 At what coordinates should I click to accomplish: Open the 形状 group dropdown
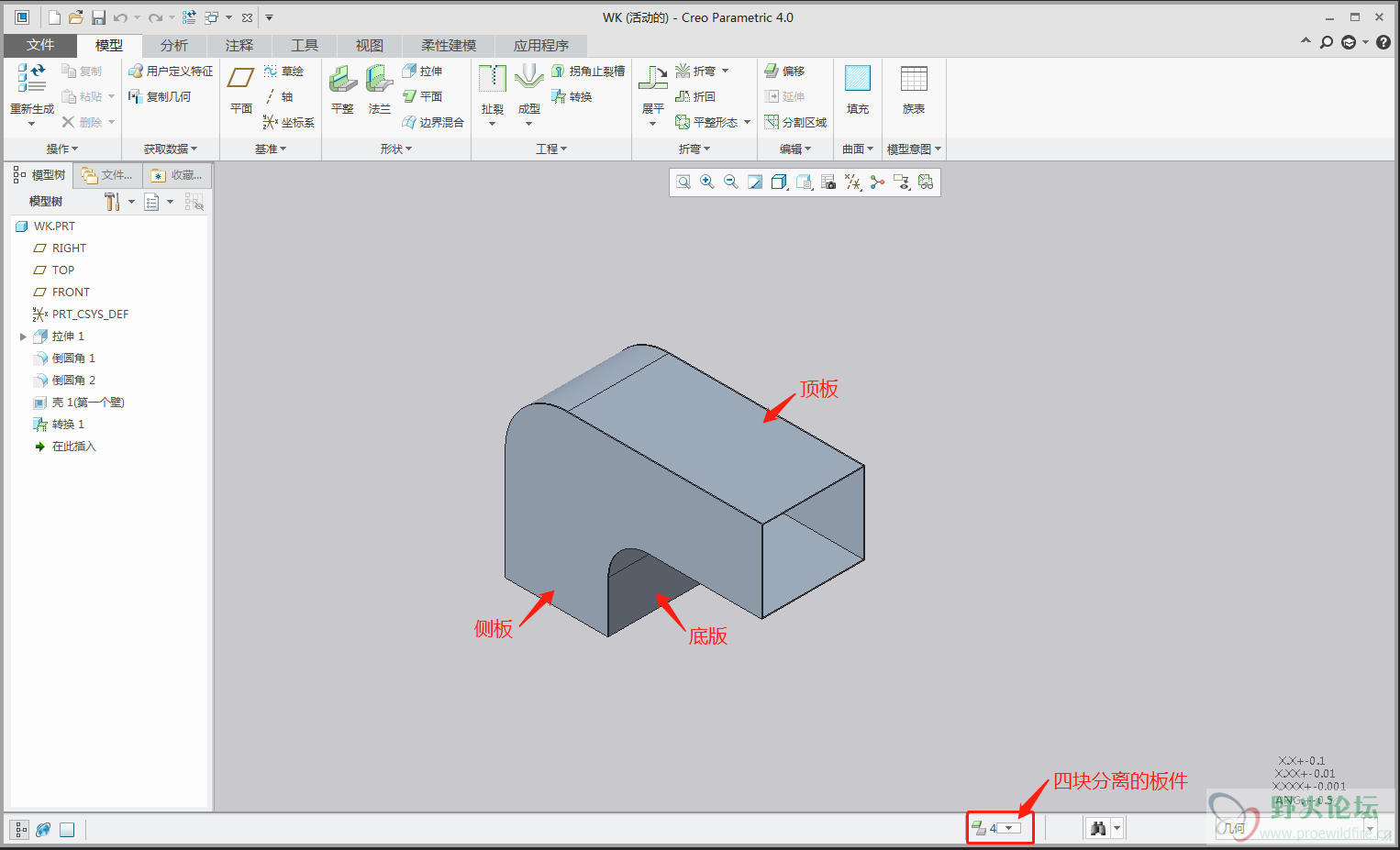click(x=396, y=149)
